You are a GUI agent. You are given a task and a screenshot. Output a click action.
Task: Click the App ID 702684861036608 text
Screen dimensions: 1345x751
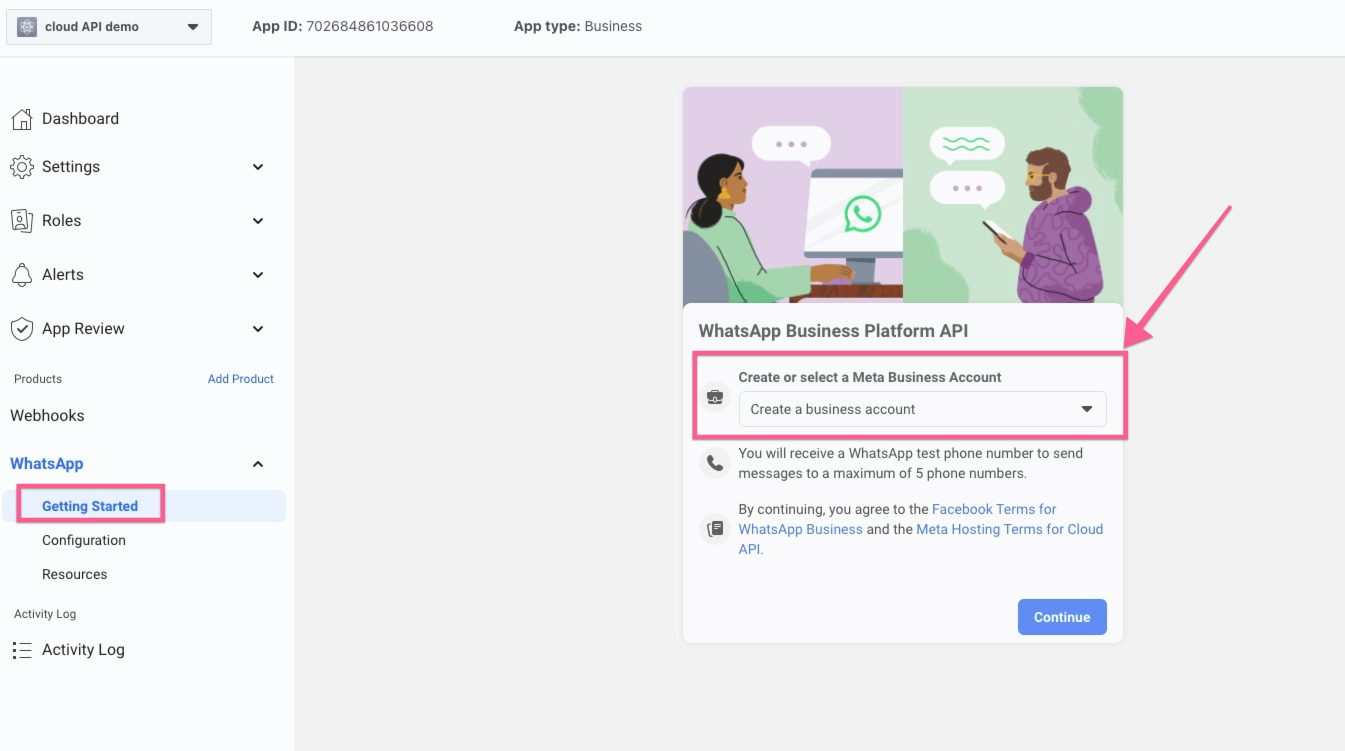[x=343, y=27]
